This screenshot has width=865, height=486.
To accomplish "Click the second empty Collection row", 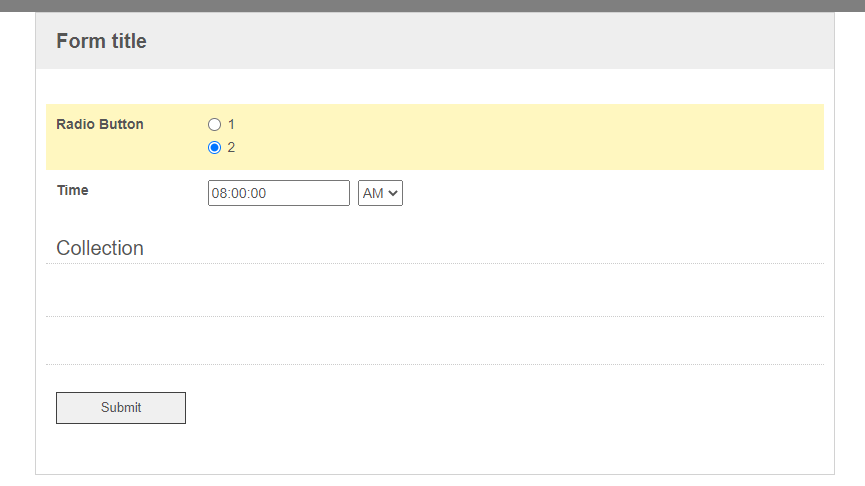I will (435, 340).
